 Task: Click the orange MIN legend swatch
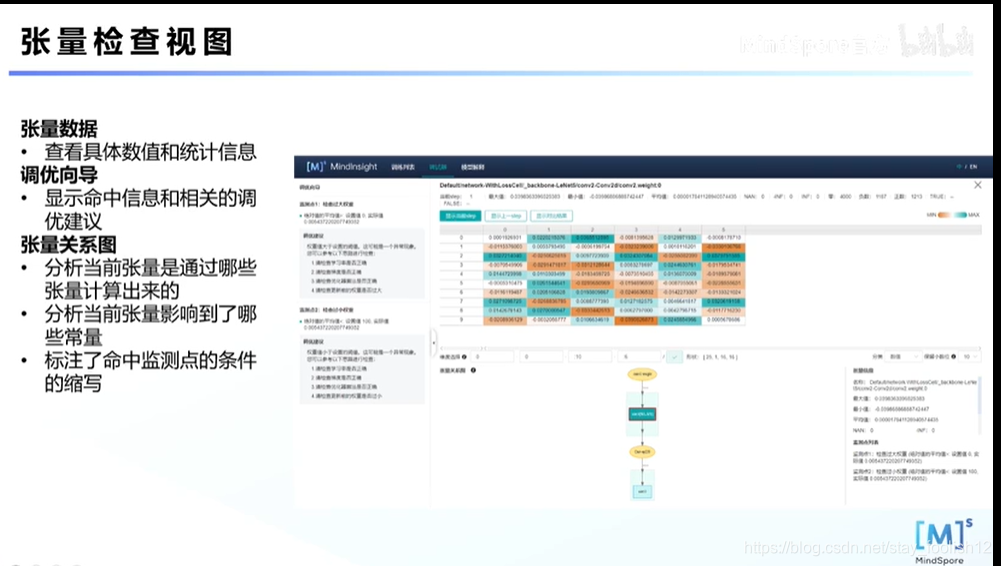point(944,215)
